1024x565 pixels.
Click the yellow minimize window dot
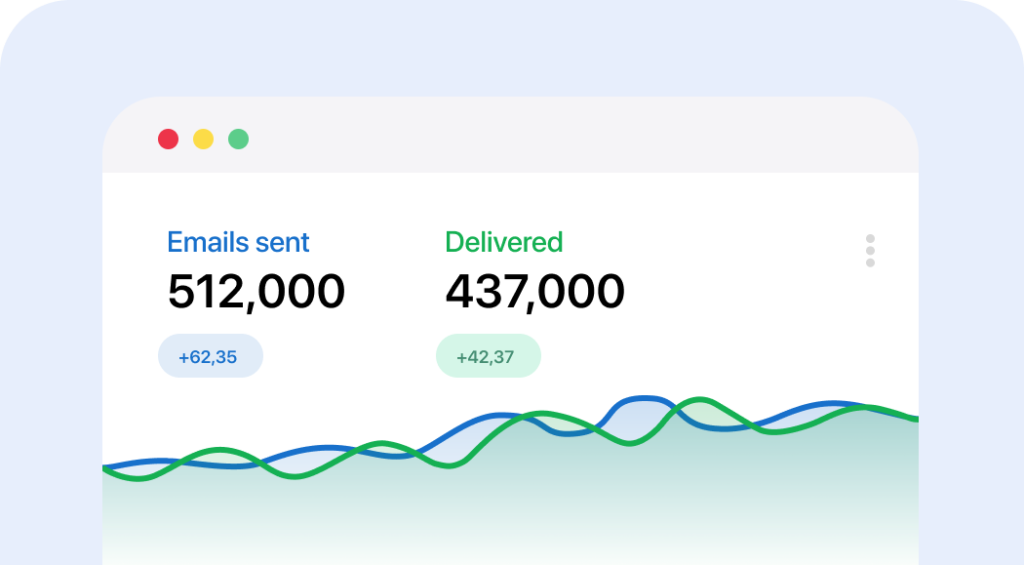[203, 139]
